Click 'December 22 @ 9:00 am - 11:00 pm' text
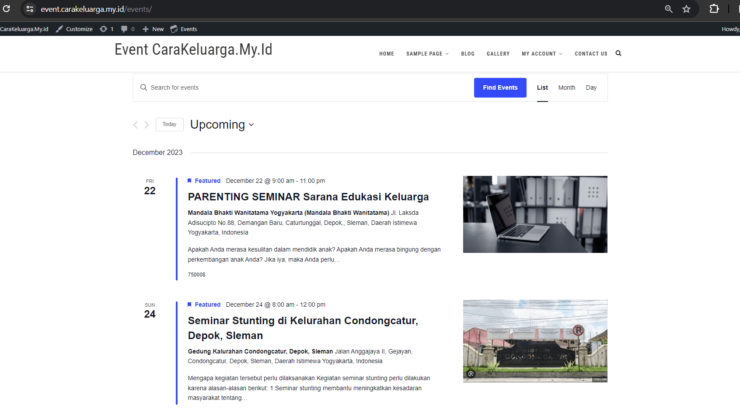The height and width of the screenshot is (420, 740). (x=275, y=181)
